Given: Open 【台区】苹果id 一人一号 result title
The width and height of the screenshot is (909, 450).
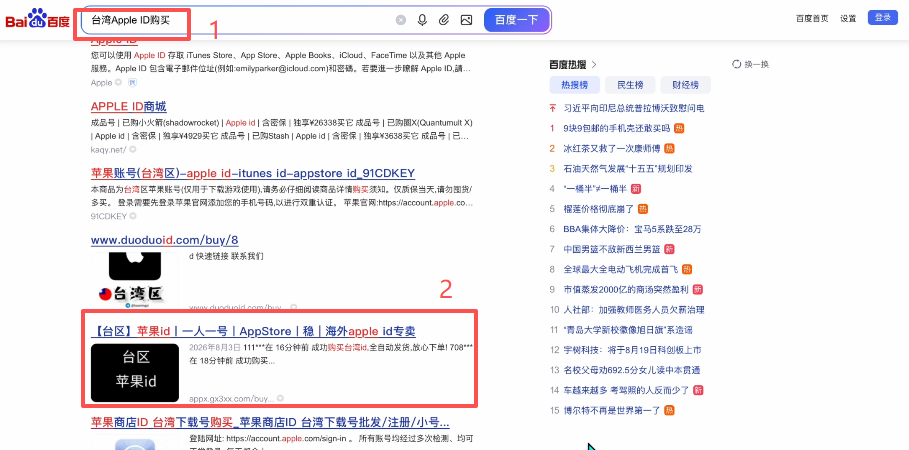Looking at the screenshot, I should pyautogui.click(x=253, y=331).
